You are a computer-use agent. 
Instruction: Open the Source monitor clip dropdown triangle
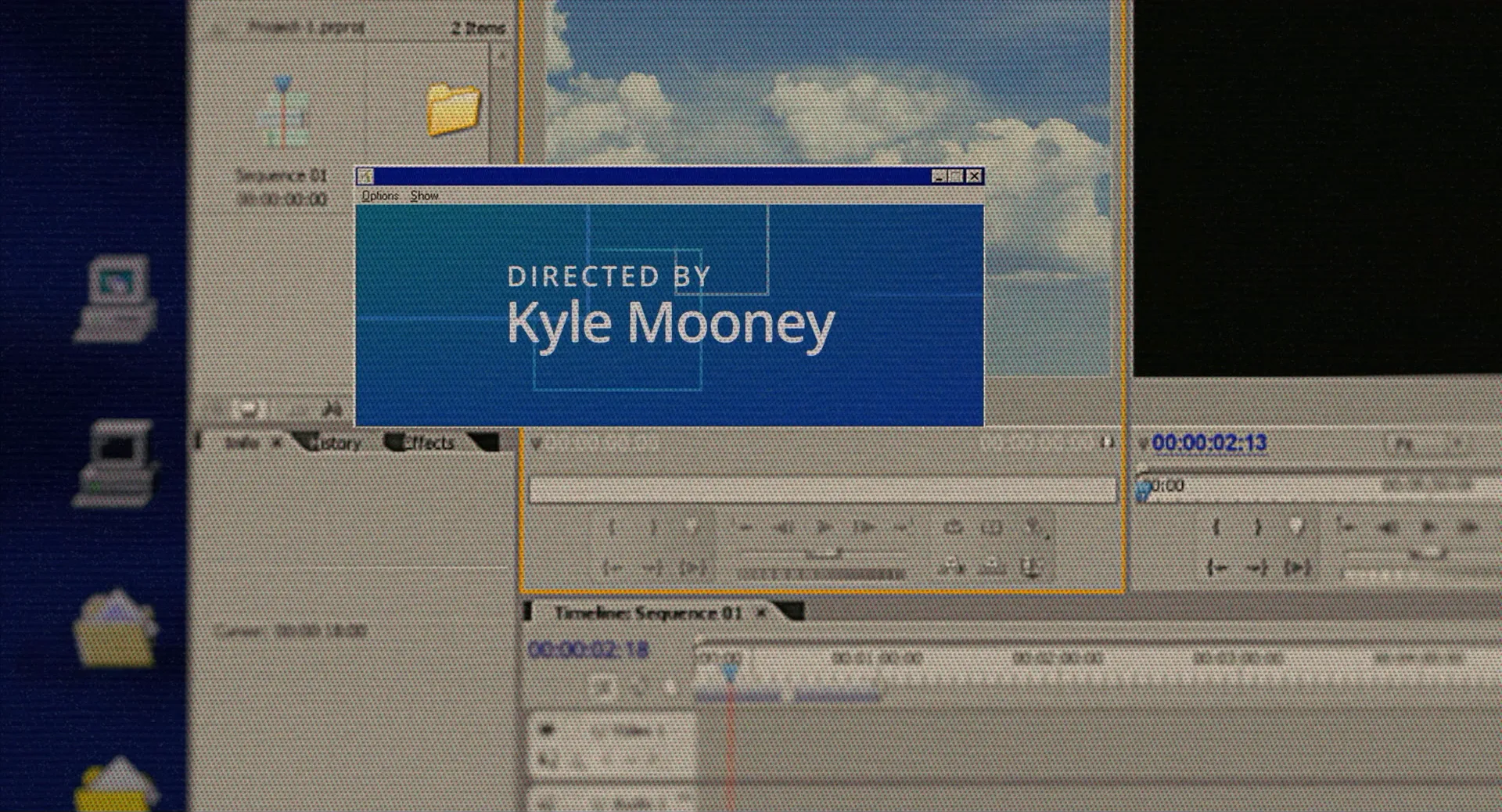point(536,444)
